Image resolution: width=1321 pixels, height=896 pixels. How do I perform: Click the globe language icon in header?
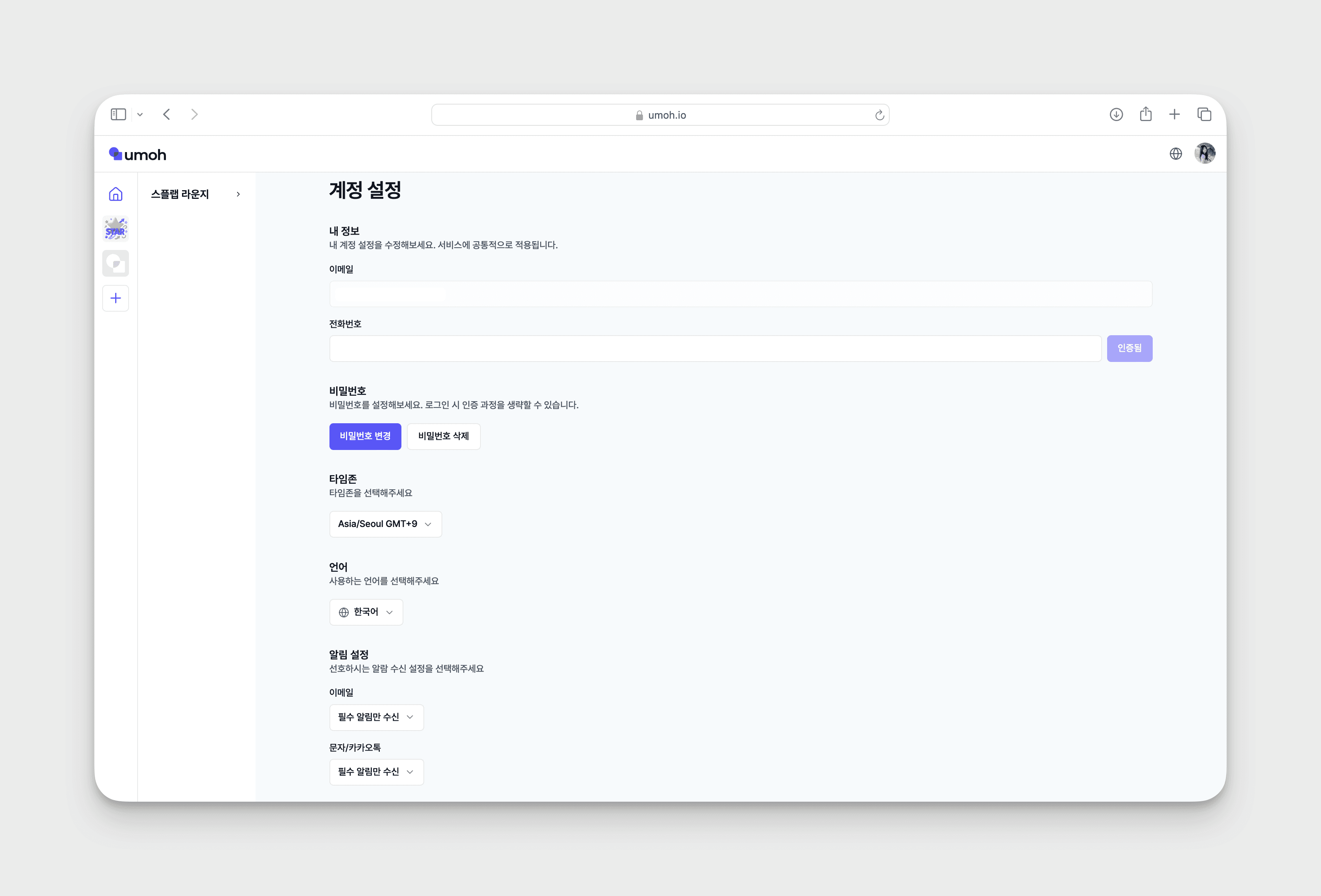1176,154
